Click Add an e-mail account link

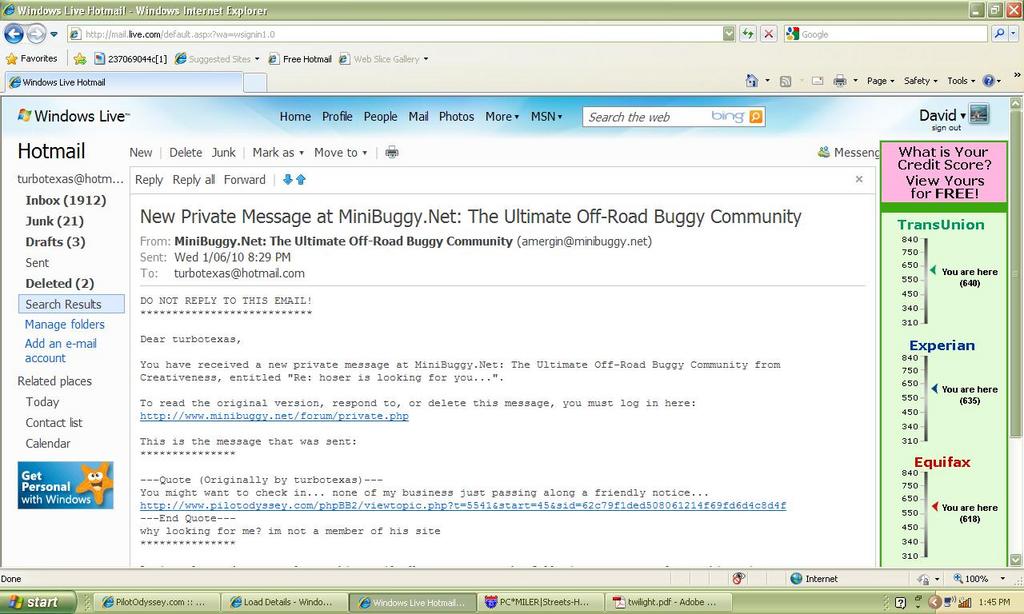tap(61, 351)
